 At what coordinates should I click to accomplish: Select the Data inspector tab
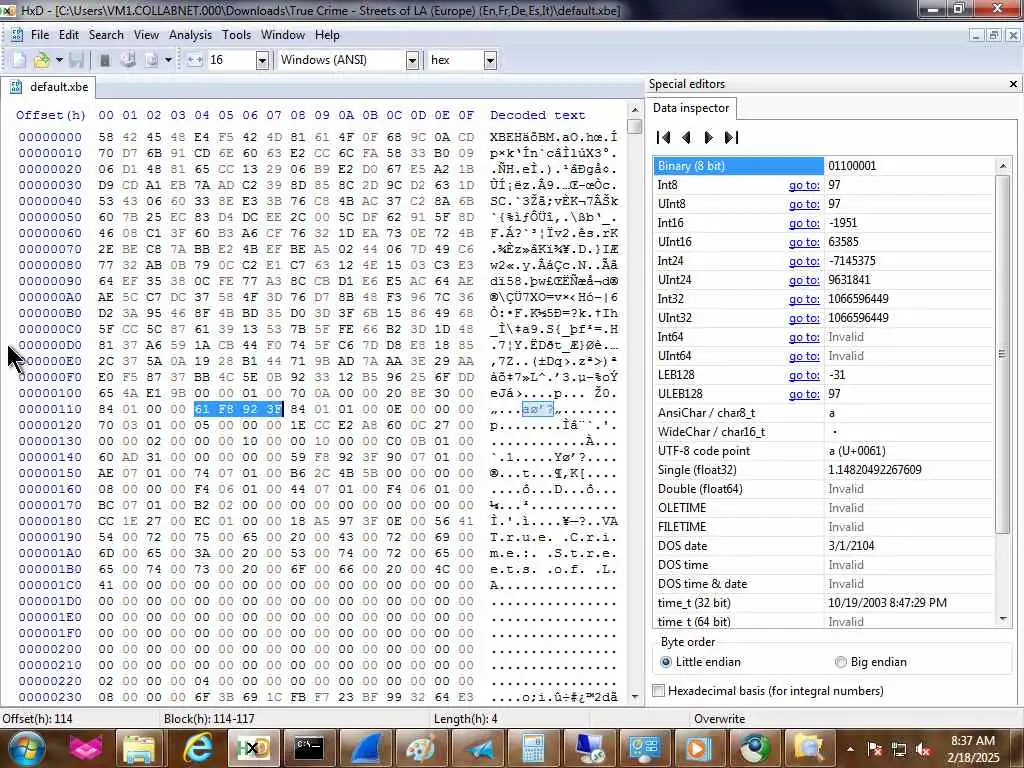point(691,108)
